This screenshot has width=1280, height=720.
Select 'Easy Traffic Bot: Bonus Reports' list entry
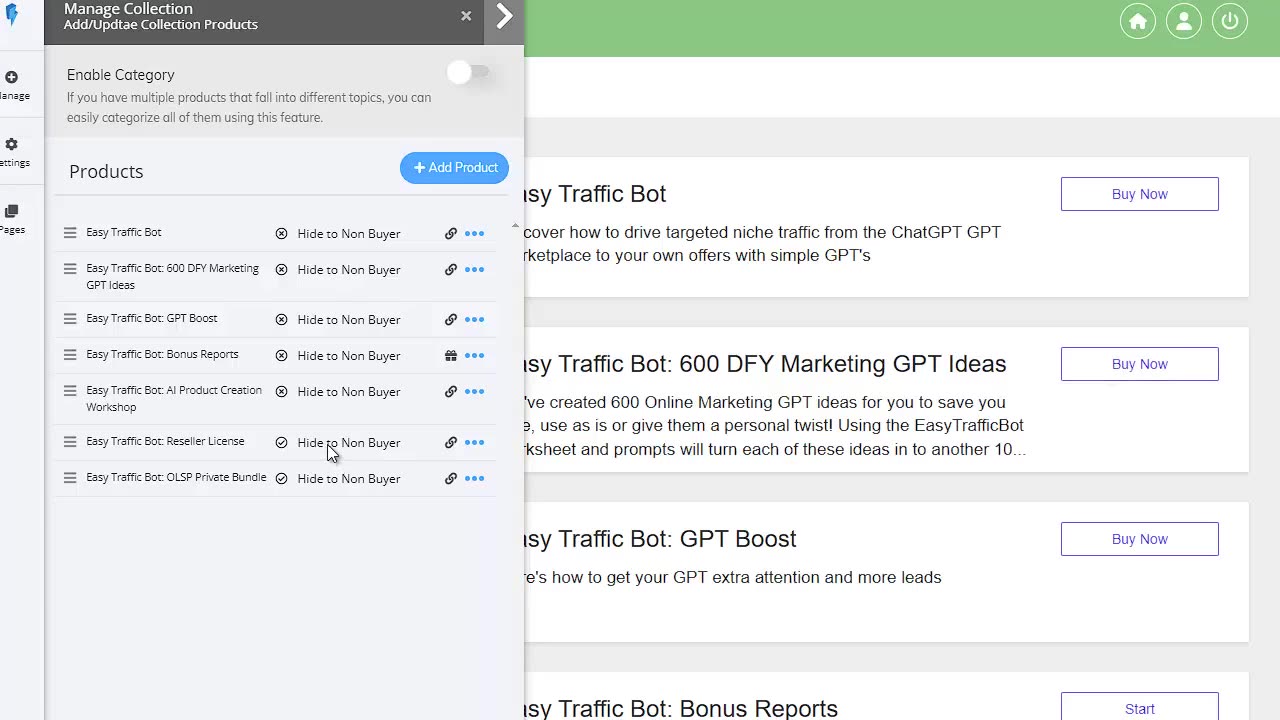coord(162,354)
